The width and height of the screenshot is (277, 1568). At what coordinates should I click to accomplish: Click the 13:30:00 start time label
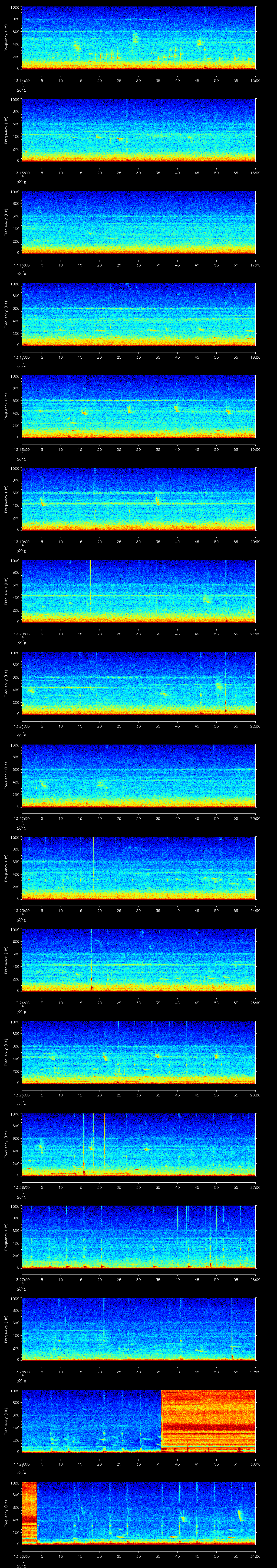21,1556
